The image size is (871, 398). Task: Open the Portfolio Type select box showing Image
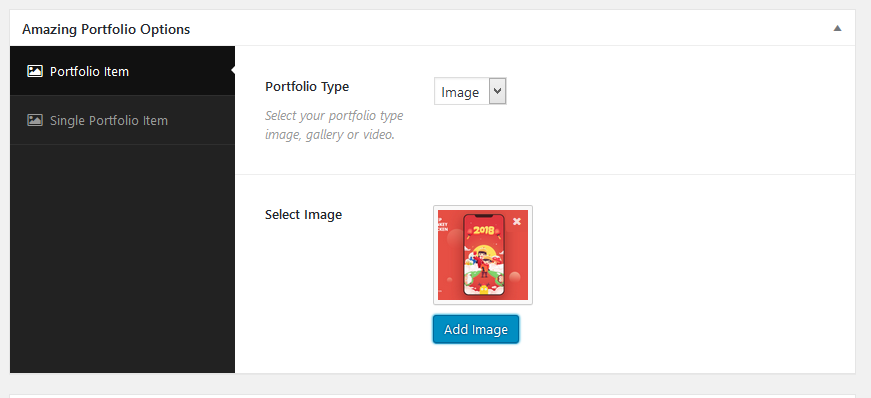point(470,92)
